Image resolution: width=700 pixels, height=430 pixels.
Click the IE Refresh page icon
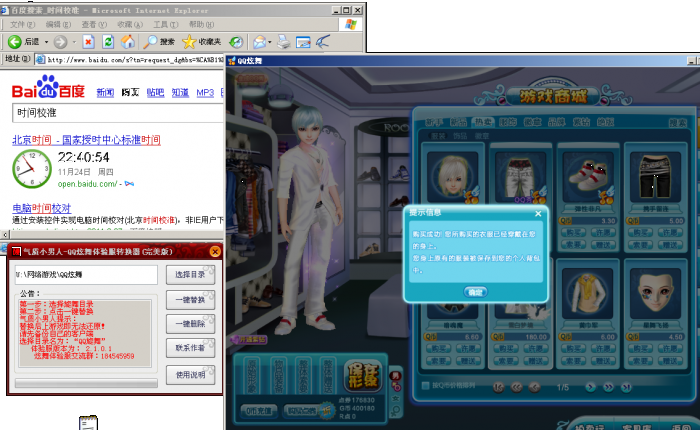(x=108, y=42)
